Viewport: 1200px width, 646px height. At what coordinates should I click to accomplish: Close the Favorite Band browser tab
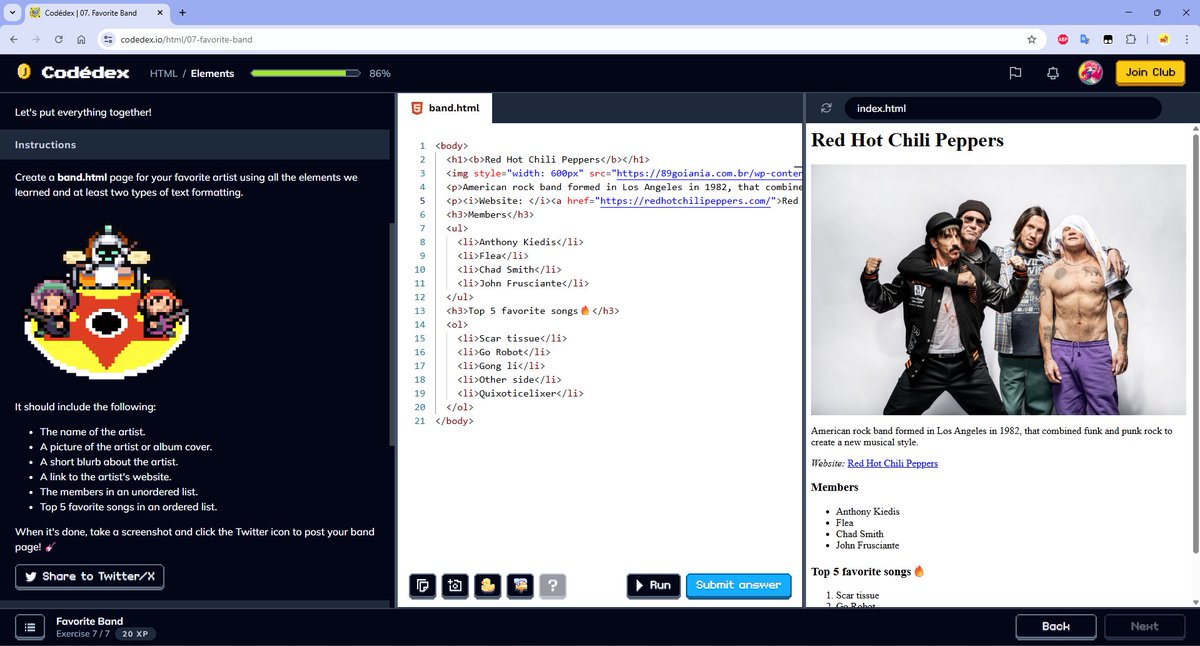[x=159, y=12]
